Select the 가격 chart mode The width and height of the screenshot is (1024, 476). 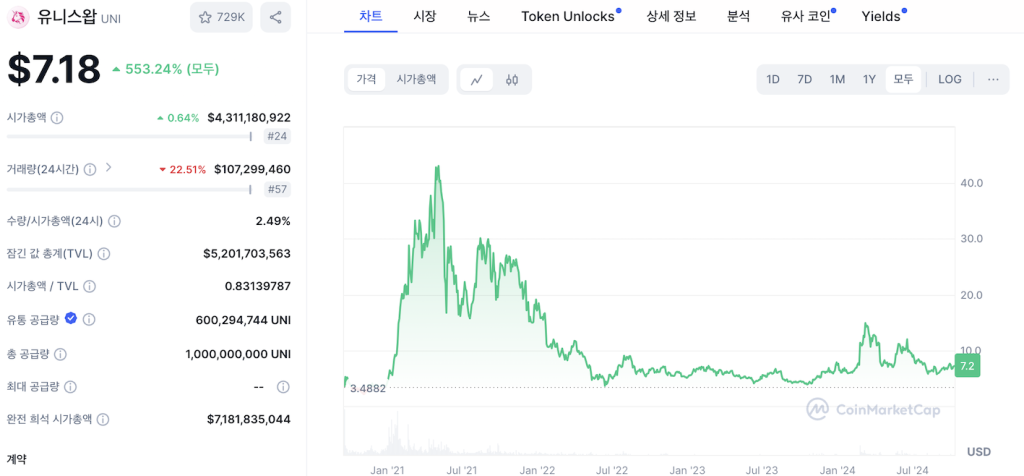pyautogui.click(x=366, y=80)
